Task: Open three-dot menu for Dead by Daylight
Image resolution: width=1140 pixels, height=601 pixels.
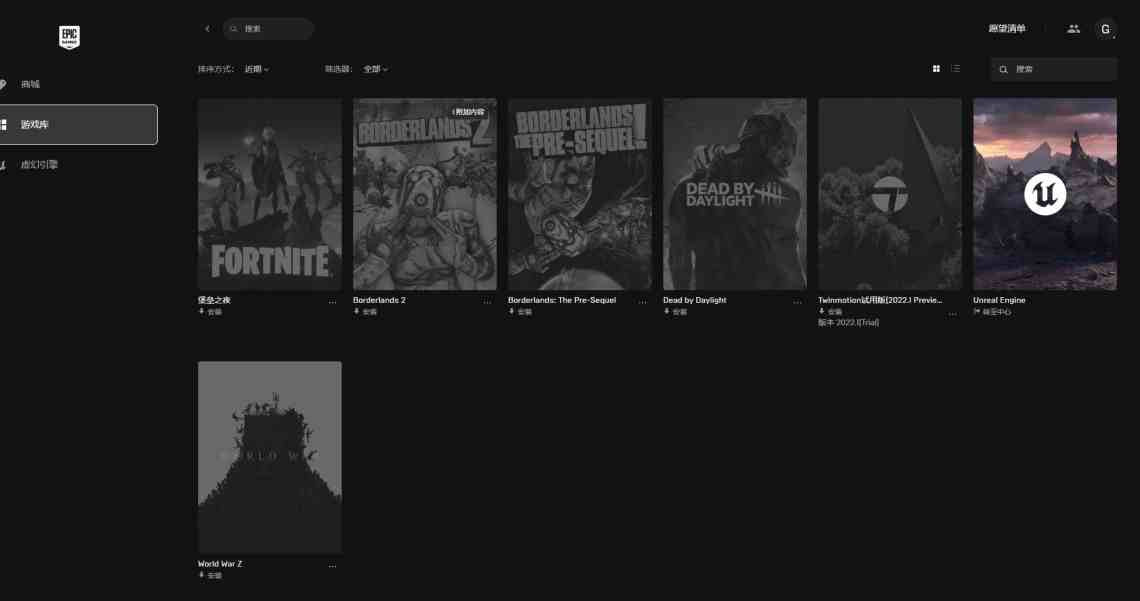Action: 797,302
